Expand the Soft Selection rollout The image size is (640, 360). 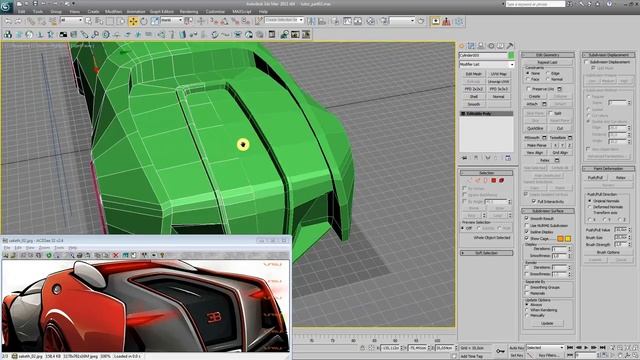tap(486, 253)
